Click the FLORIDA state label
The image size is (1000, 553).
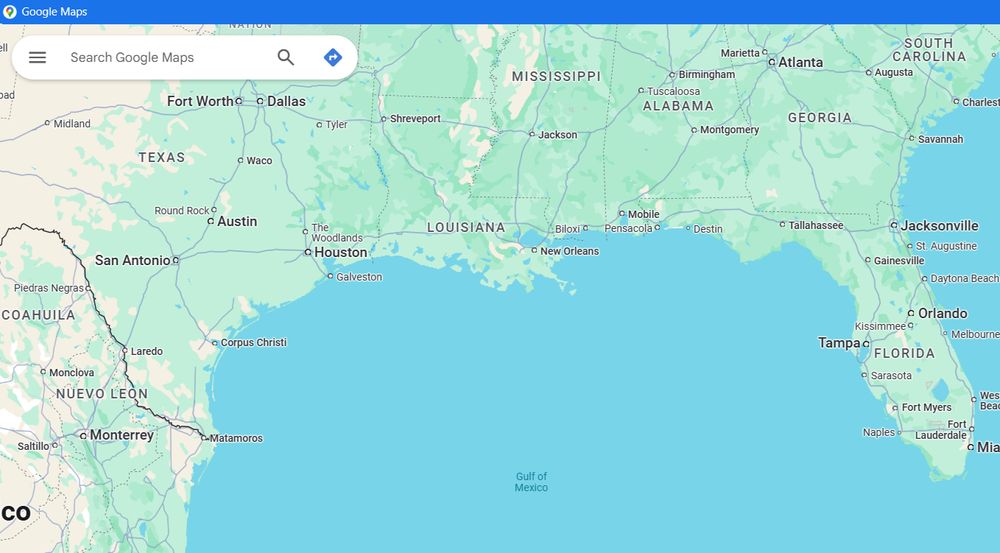[x=904, y=353]
